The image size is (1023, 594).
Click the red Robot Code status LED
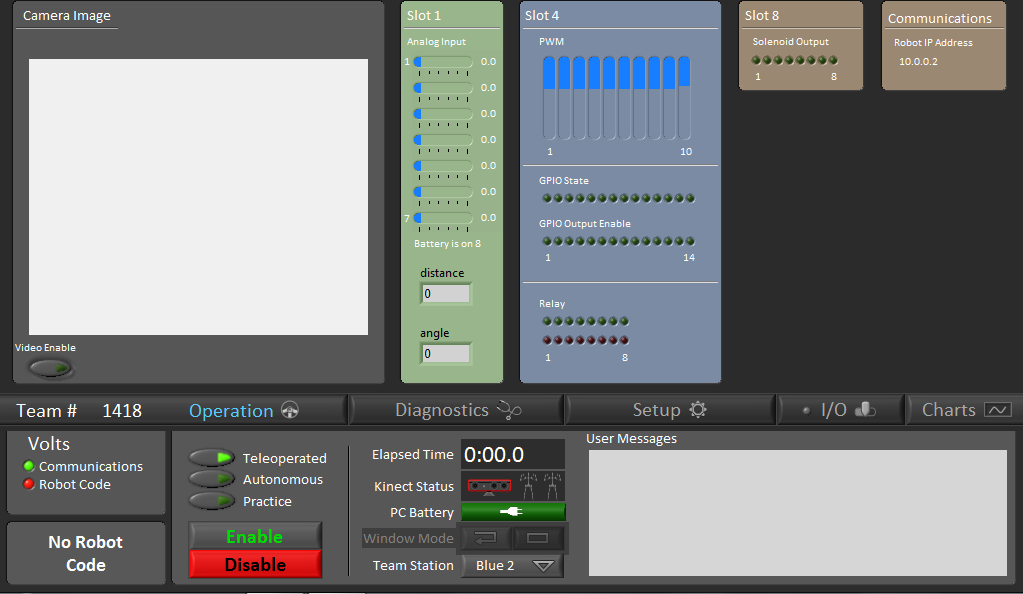click(29, 484)
